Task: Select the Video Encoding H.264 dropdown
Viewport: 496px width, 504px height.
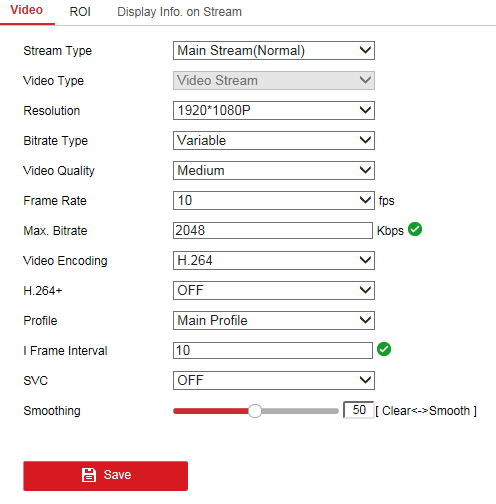Action: pyautogui.click(x=274, y=261)
